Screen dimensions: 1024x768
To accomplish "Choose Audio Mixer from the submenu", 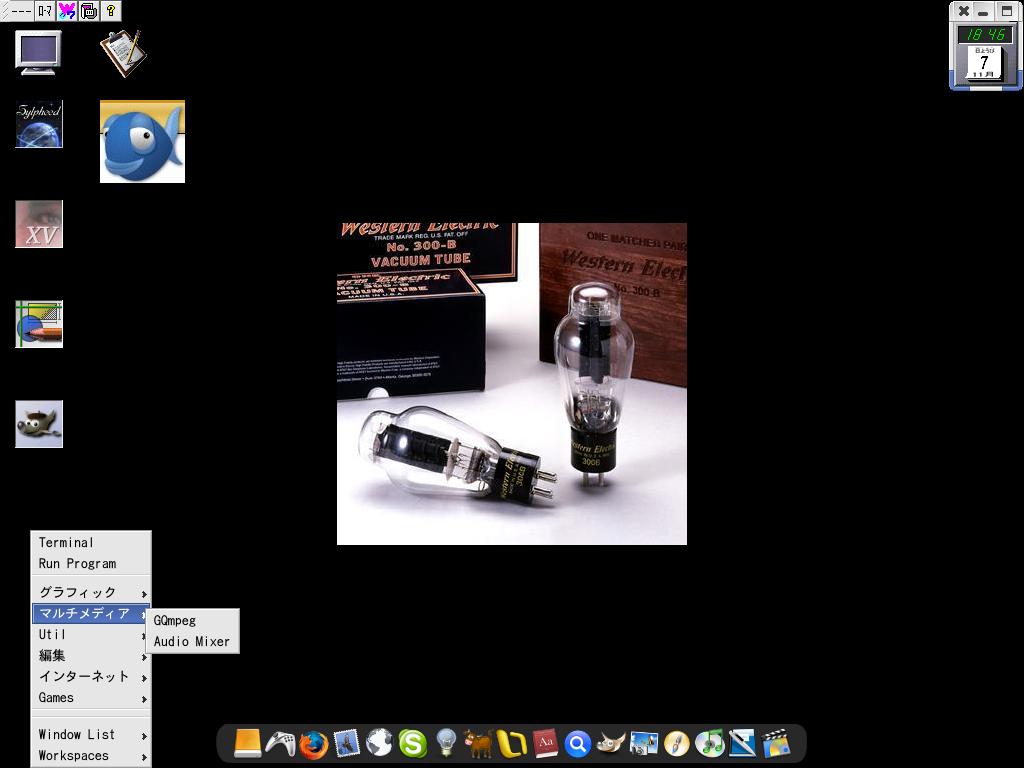I will tap(192, 641).
